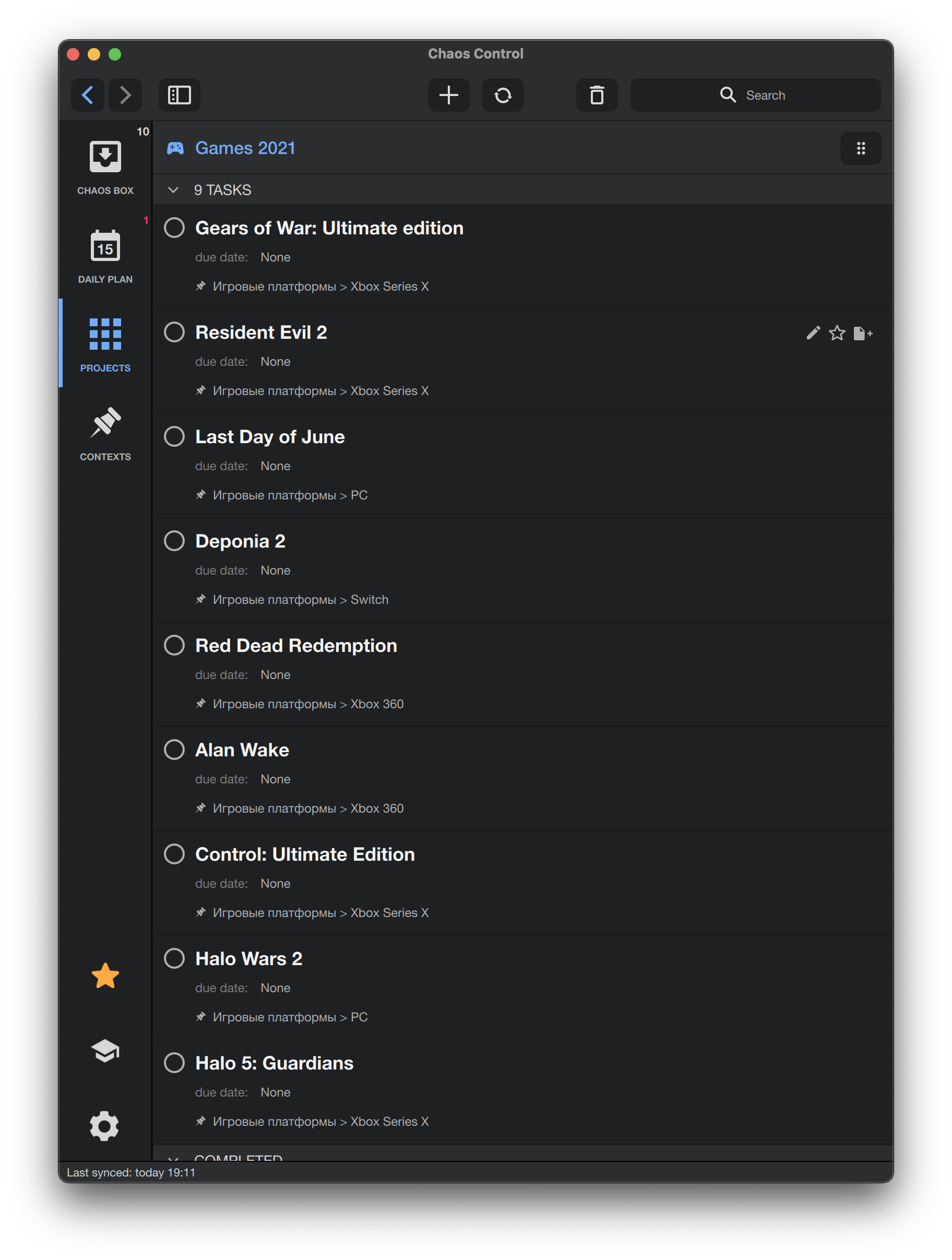Complete the Deponia 2 task
The image size is (952, 1260).
[x=174, y=541]
